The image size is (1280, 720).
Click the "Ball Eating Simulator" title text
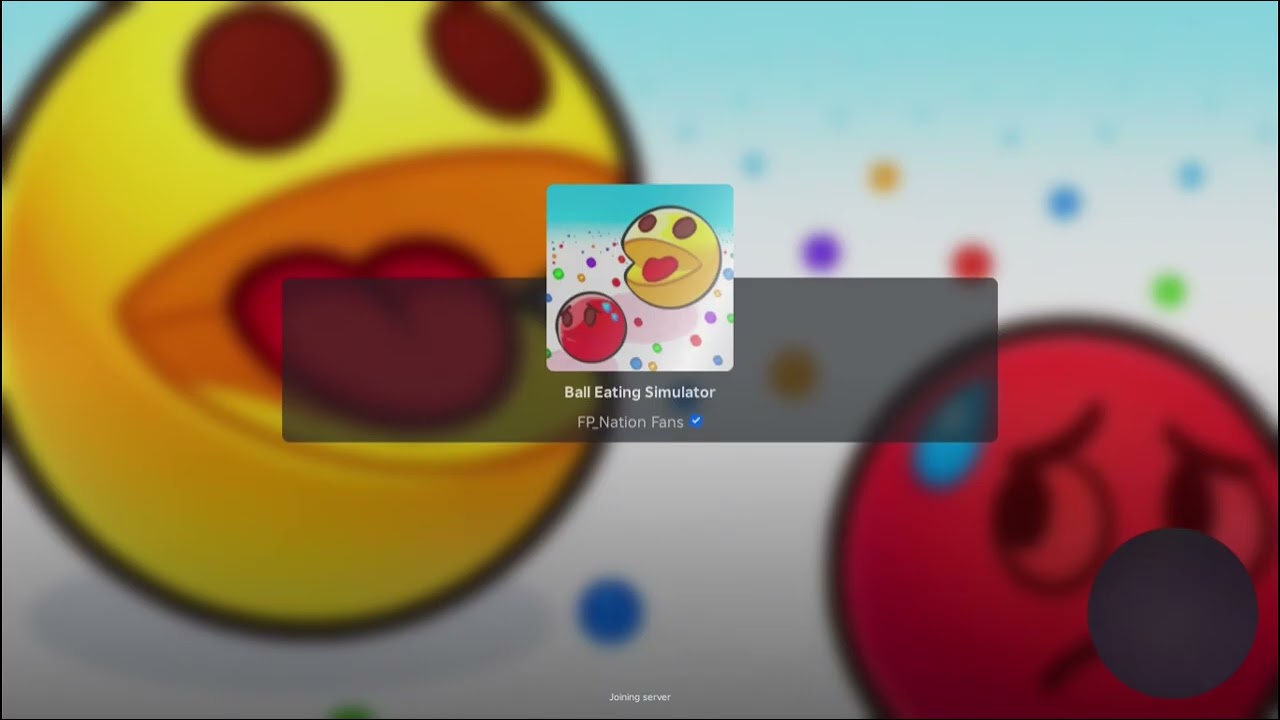[640, 392]
